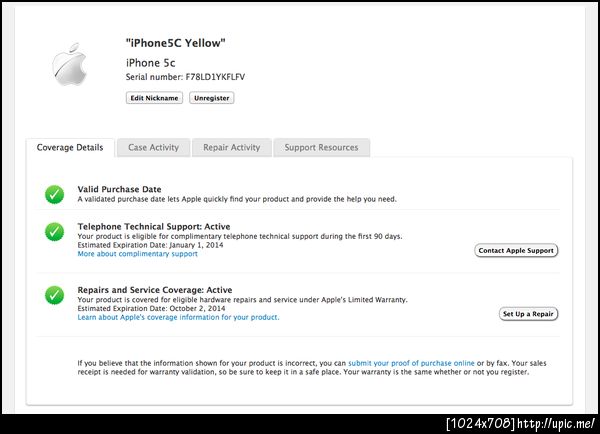
Task: Click Estimated Expiration Date: January 1, 2014
Action: (x=150, y=245)
